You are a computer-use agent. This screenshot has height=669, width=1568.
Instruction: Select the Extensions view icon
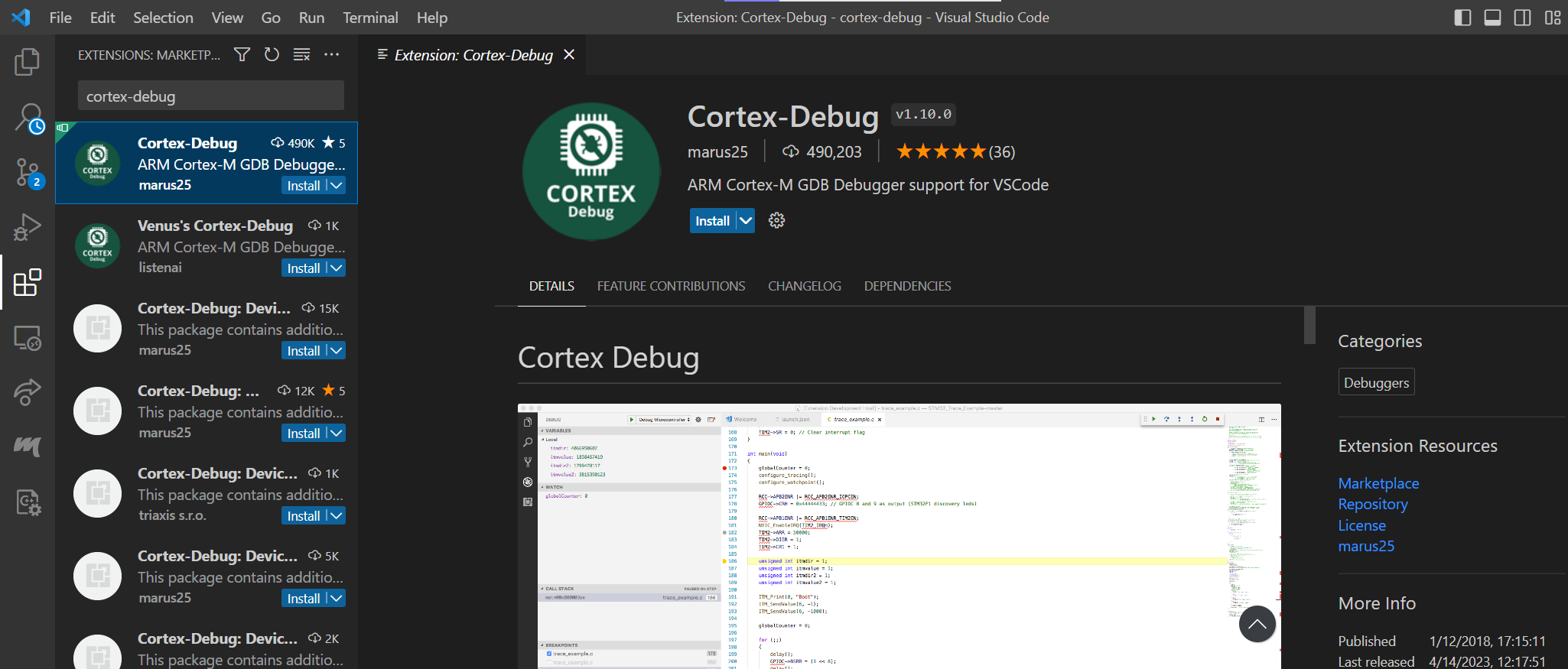tap(28, 282)
